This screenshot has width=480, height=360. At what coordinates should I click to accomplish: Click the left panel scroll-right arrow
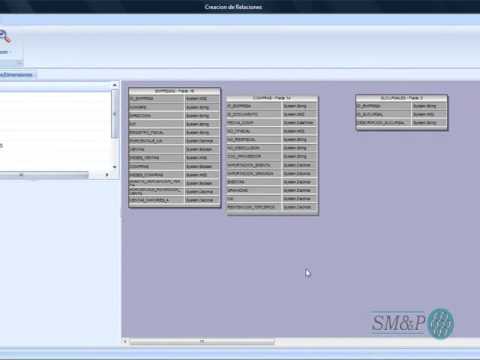(107, 175)
